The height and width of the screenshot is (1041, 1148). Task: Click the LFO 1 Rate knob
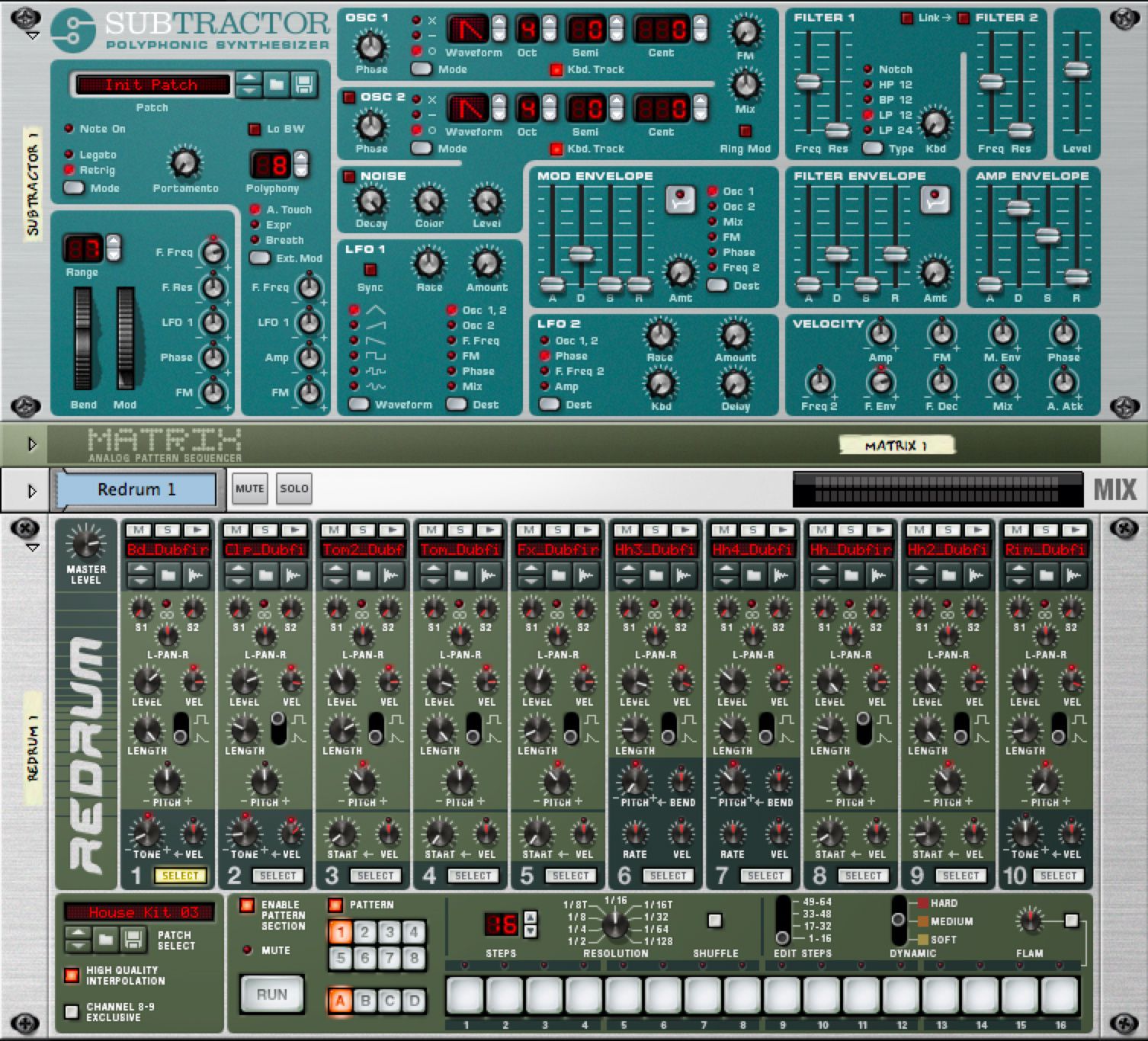pos(428,263)
